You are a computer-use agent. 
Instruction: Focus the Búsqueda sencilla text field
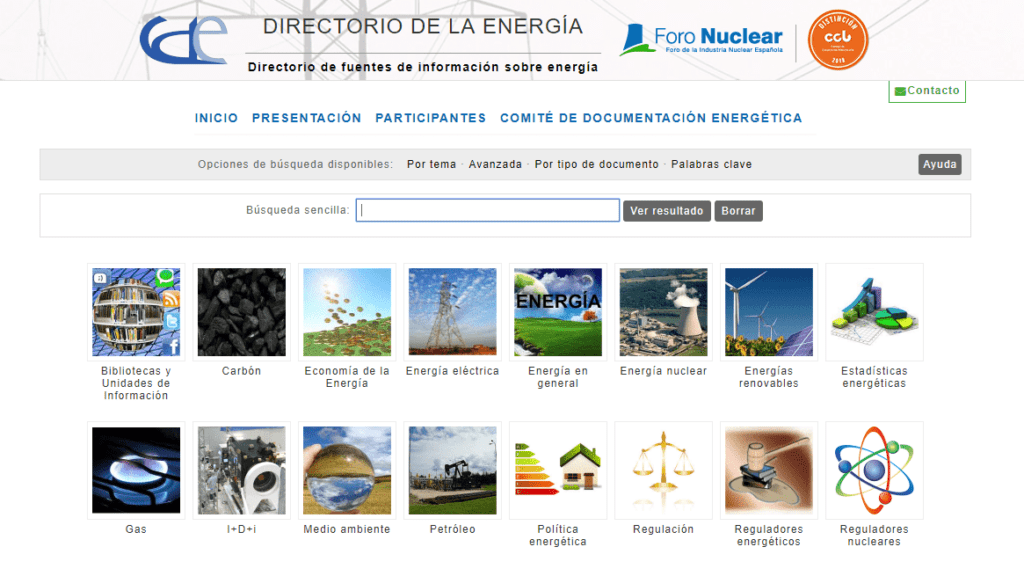coord(488,210)
